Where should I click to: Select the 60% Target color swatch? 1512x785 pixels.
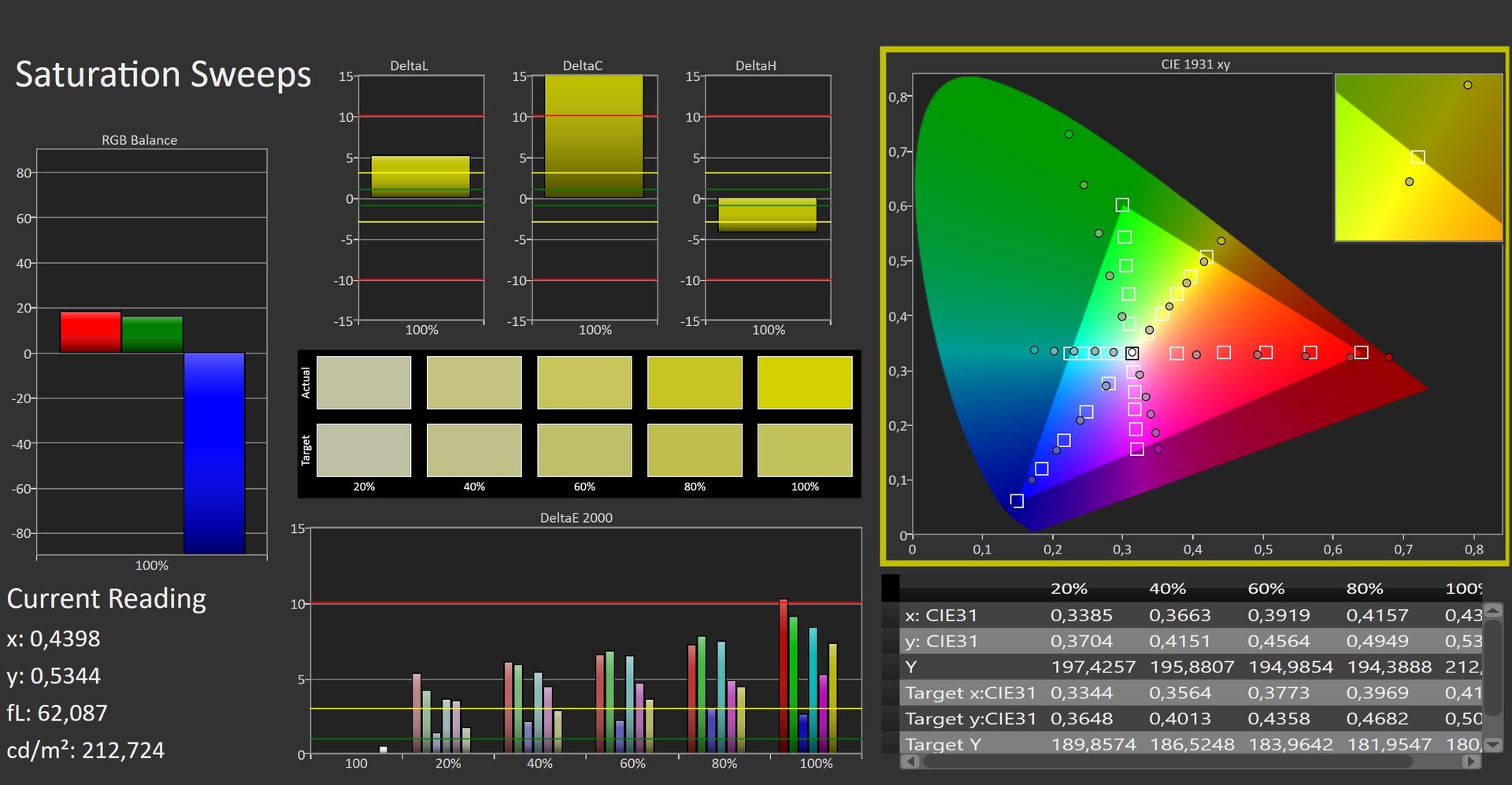coord(584,450)
